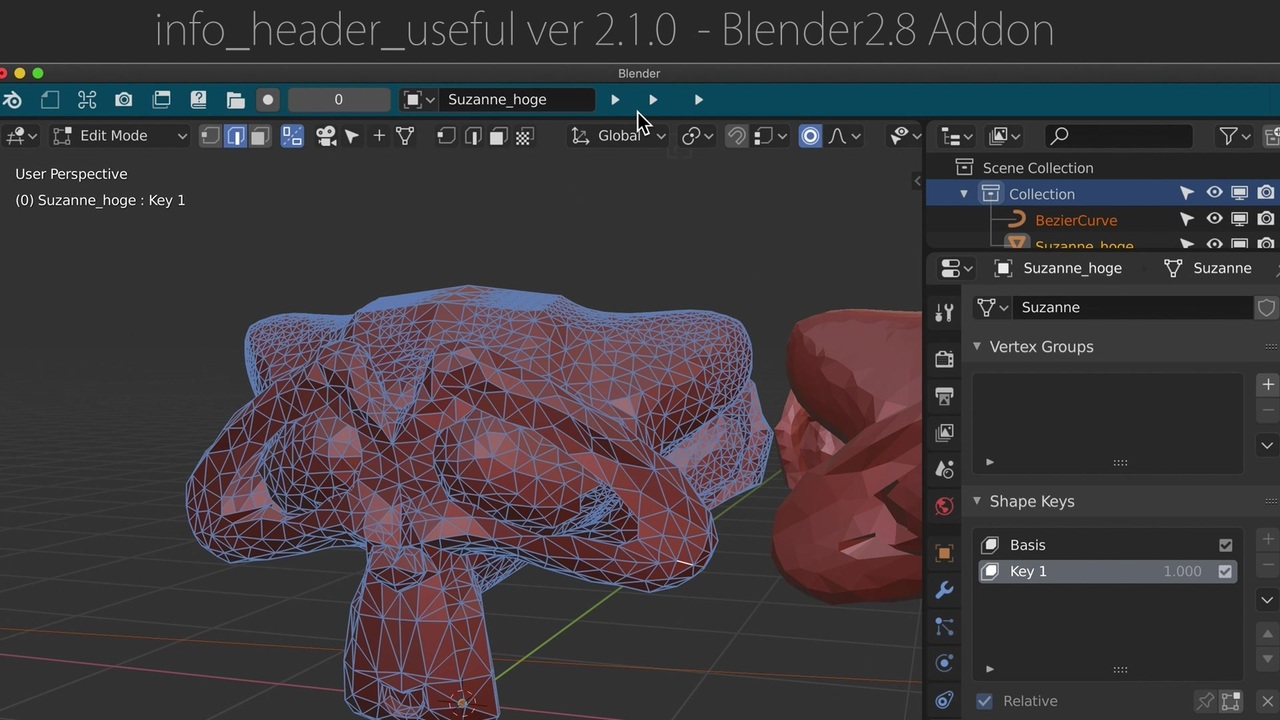This screenshot has height=720, width=1280.
Task: Switch to face select mode
Action: pyautogui.click(x=260, y=136)
